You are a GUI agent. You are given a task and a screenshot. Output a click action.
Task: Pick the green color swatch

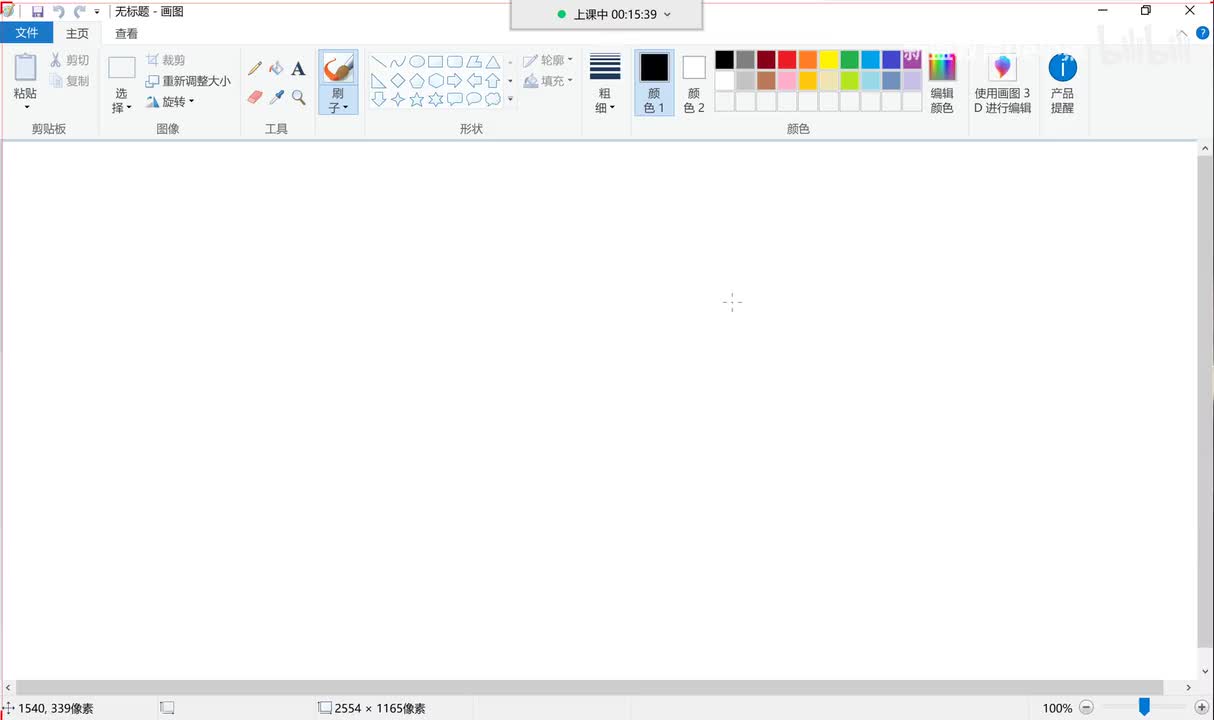pyautogui.click(x=850, y=60)
